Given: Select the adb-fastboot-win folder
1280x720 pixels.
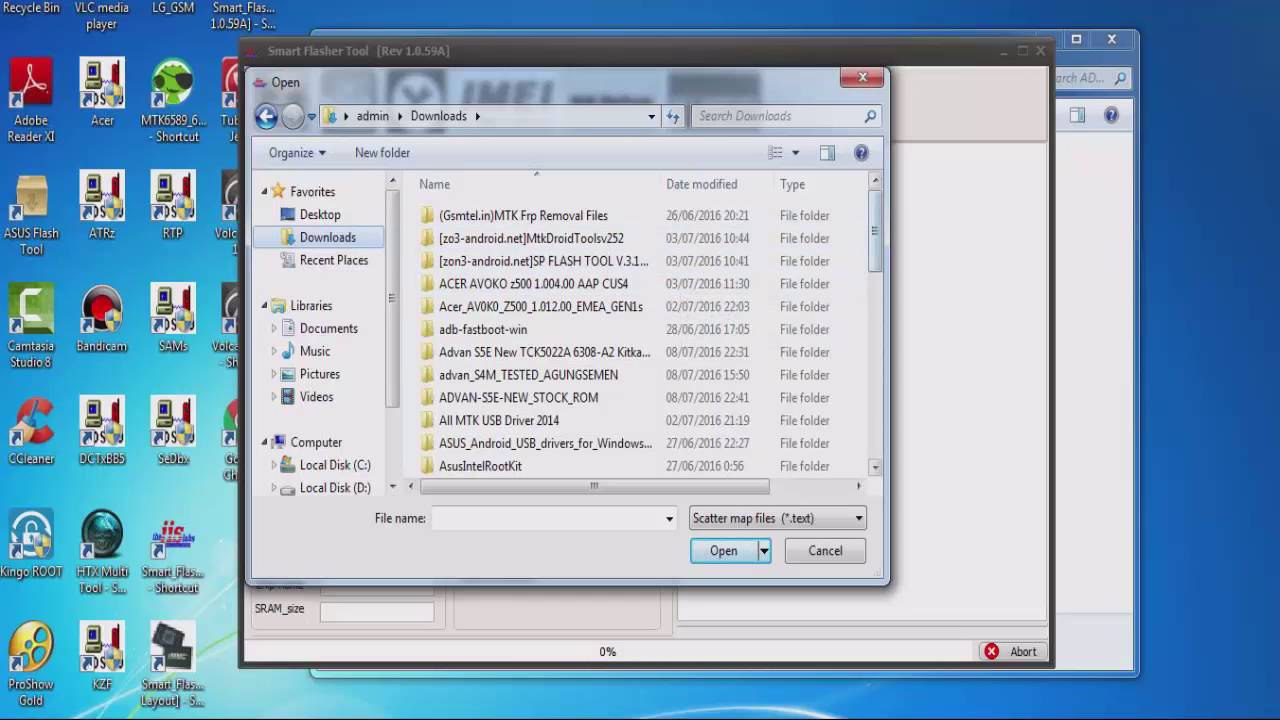Looking at the screenshot, I should [x=482, y=329].
